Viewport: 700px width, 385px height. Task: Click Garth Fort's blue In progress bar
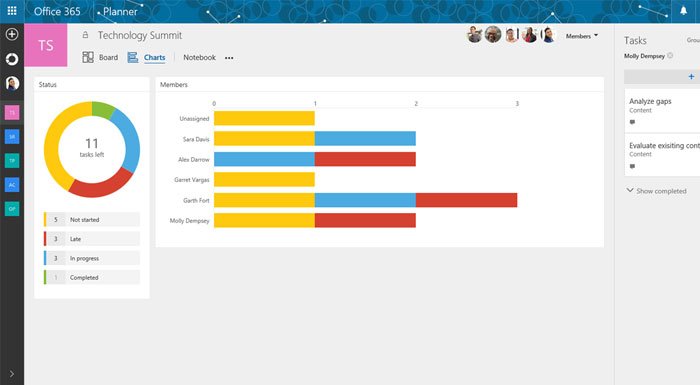365,200
